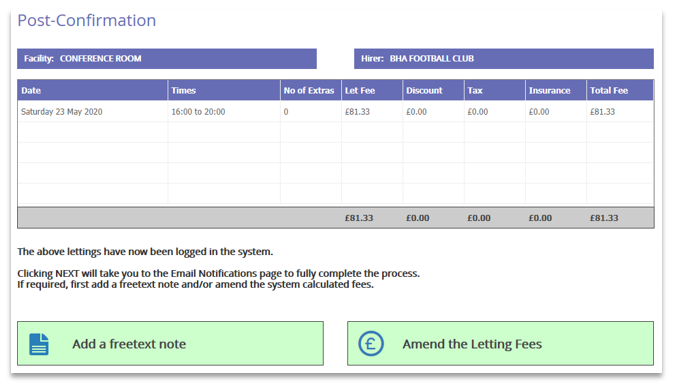Click the No of Extras column header
This screenshot has width=679, height=386.
click(x=310, y=90)
